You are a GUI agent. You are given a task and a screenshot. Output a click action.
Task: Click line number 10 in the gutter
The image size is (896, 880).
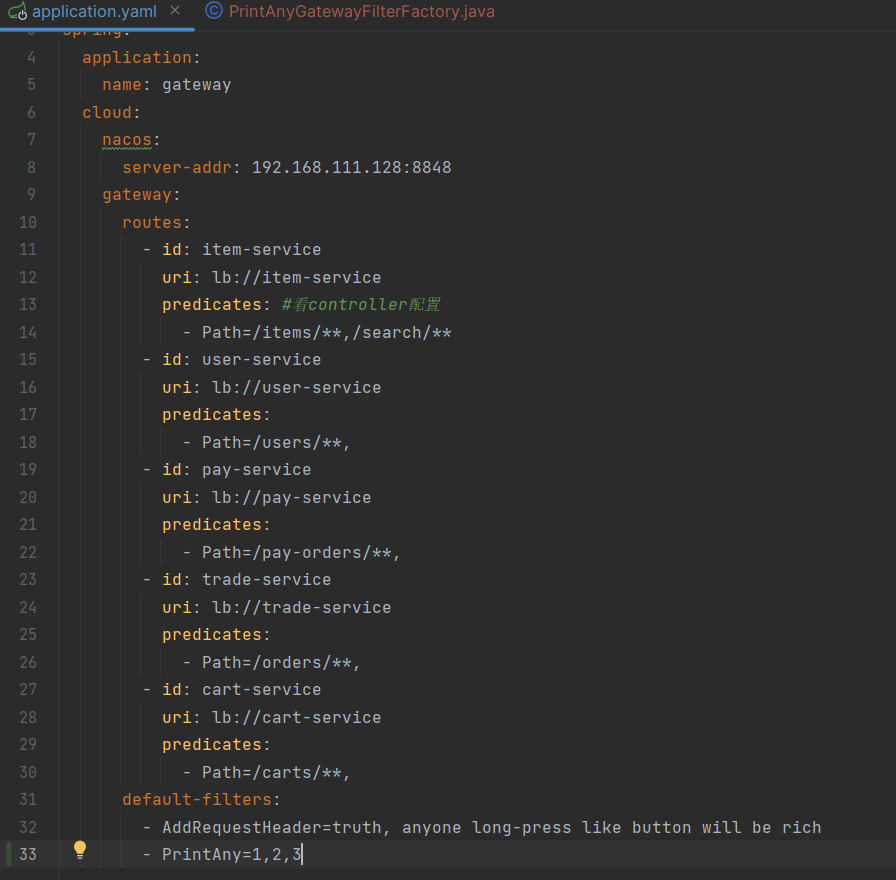coord(27,222)
